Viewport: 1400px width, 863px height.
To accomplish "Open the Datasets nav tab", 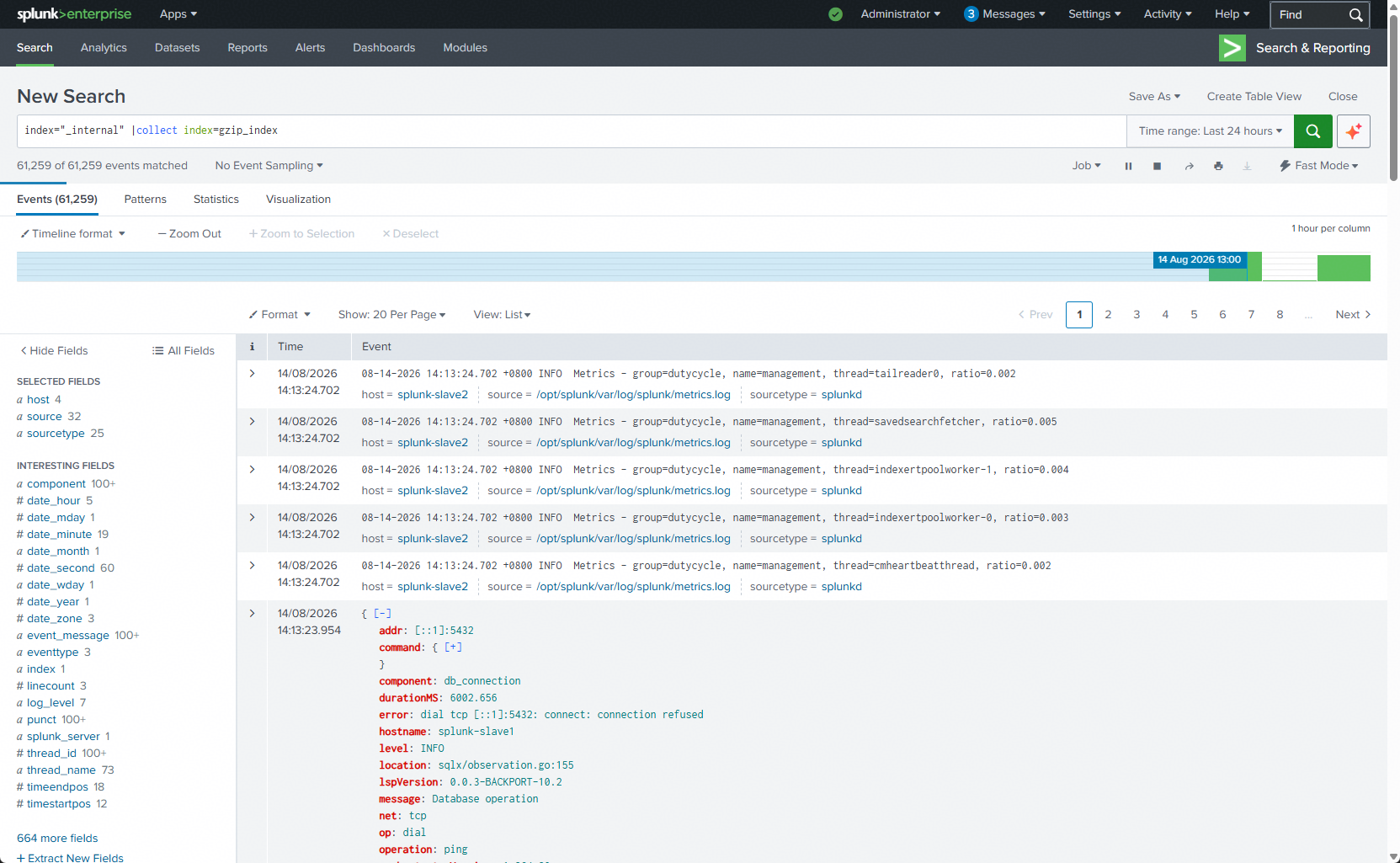I will (x=178, y=48).
